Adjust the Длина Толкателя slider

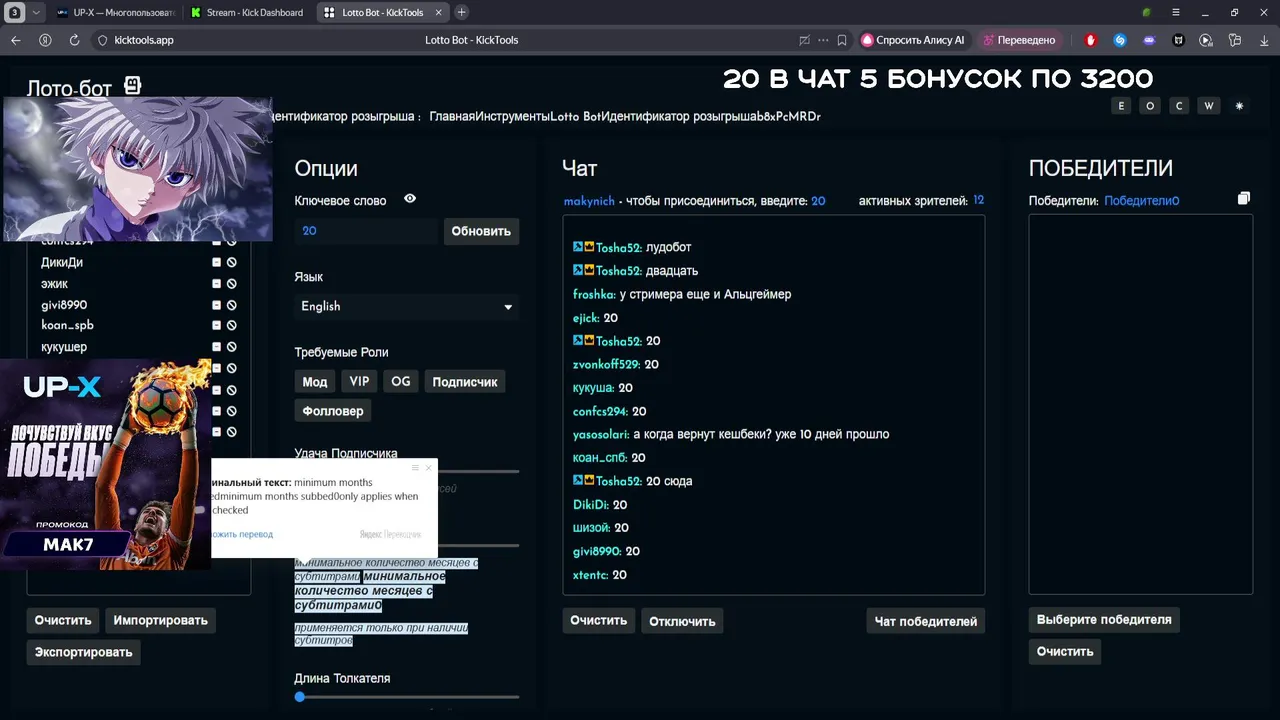coord(407,696)
